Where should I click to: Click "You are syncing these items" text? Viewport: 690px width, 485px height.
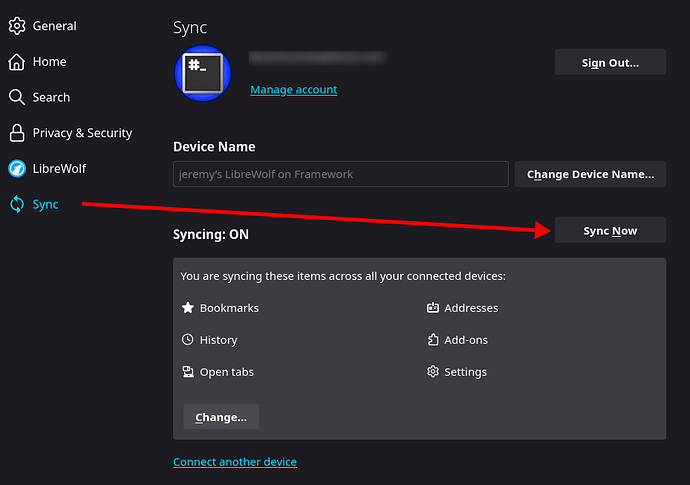point(343,276)
